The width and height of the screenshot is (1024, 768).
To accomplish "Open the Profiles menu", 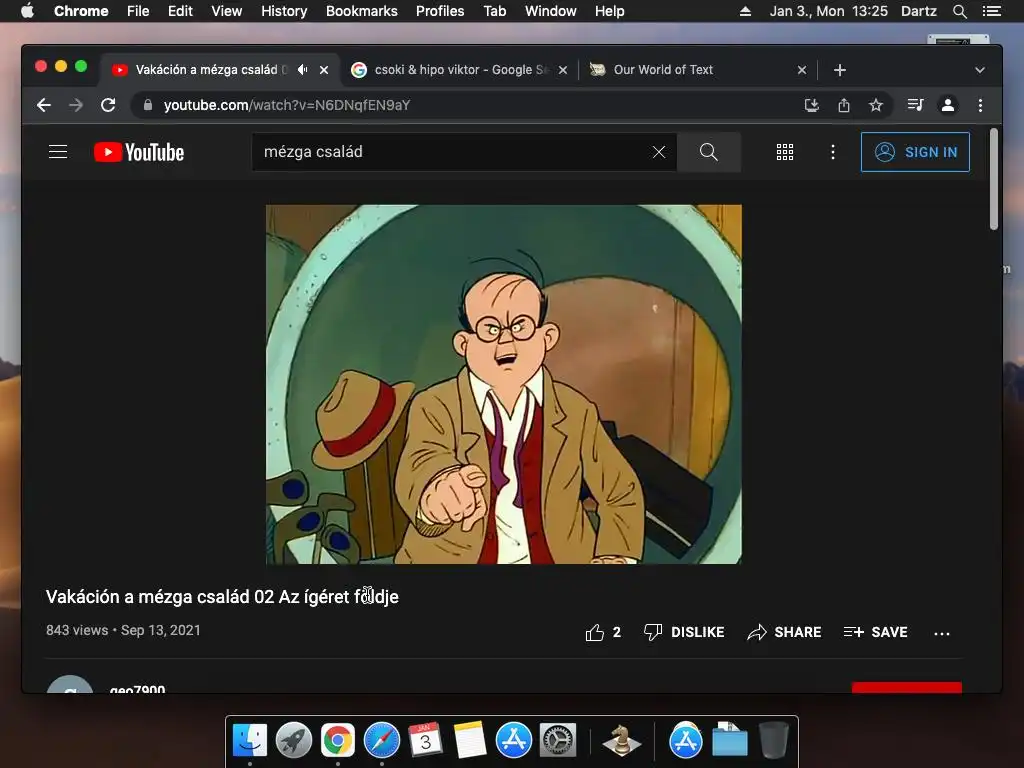I will coord(440,11).
